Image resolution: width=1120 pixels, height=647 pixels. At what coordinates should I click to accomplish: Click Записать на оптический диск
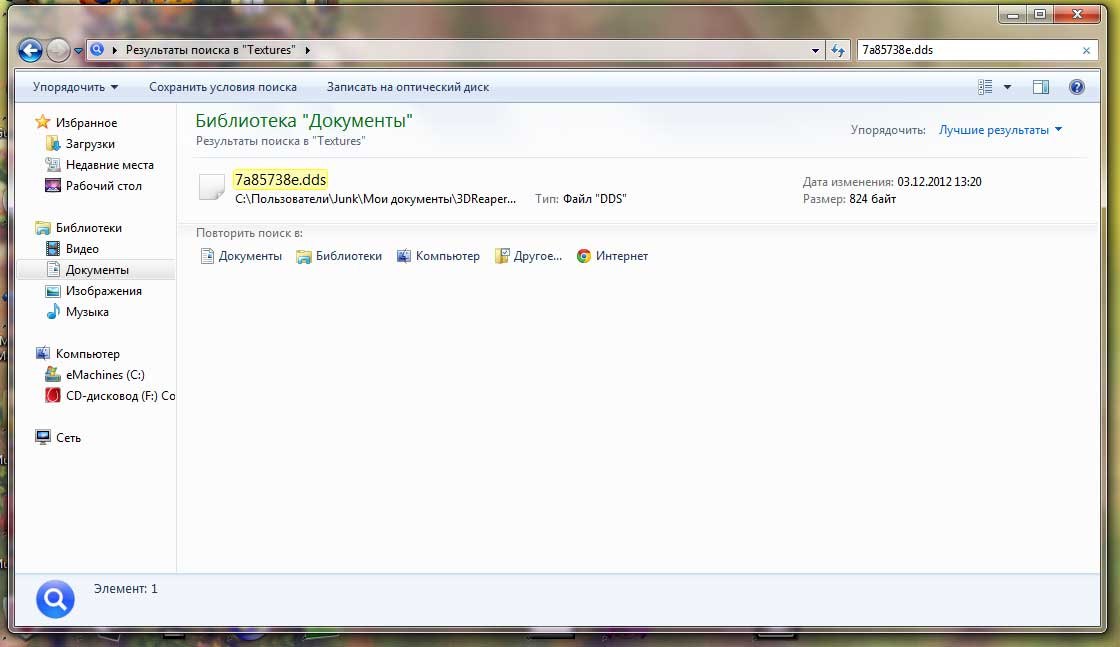[x=408, y=87]
